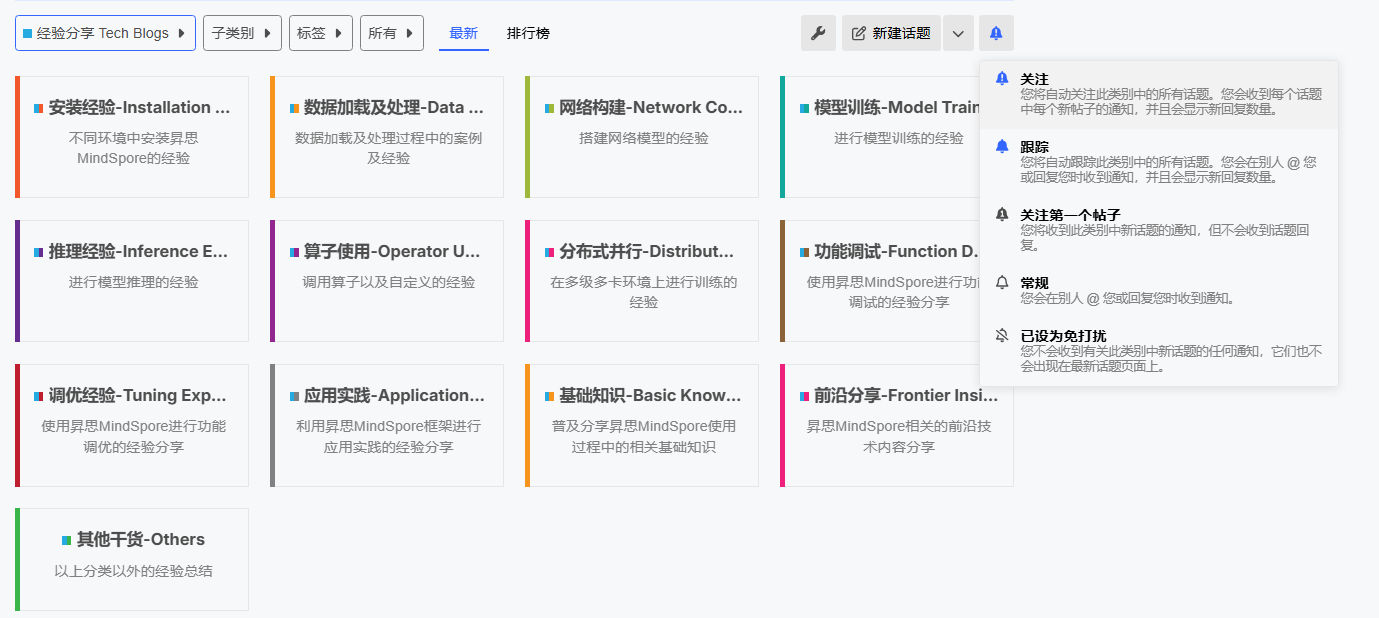Viewport: 1379px width, 618px height.
Task: Click the 新建话题 button
Action: pyautogui.click(x=891, y=33)
